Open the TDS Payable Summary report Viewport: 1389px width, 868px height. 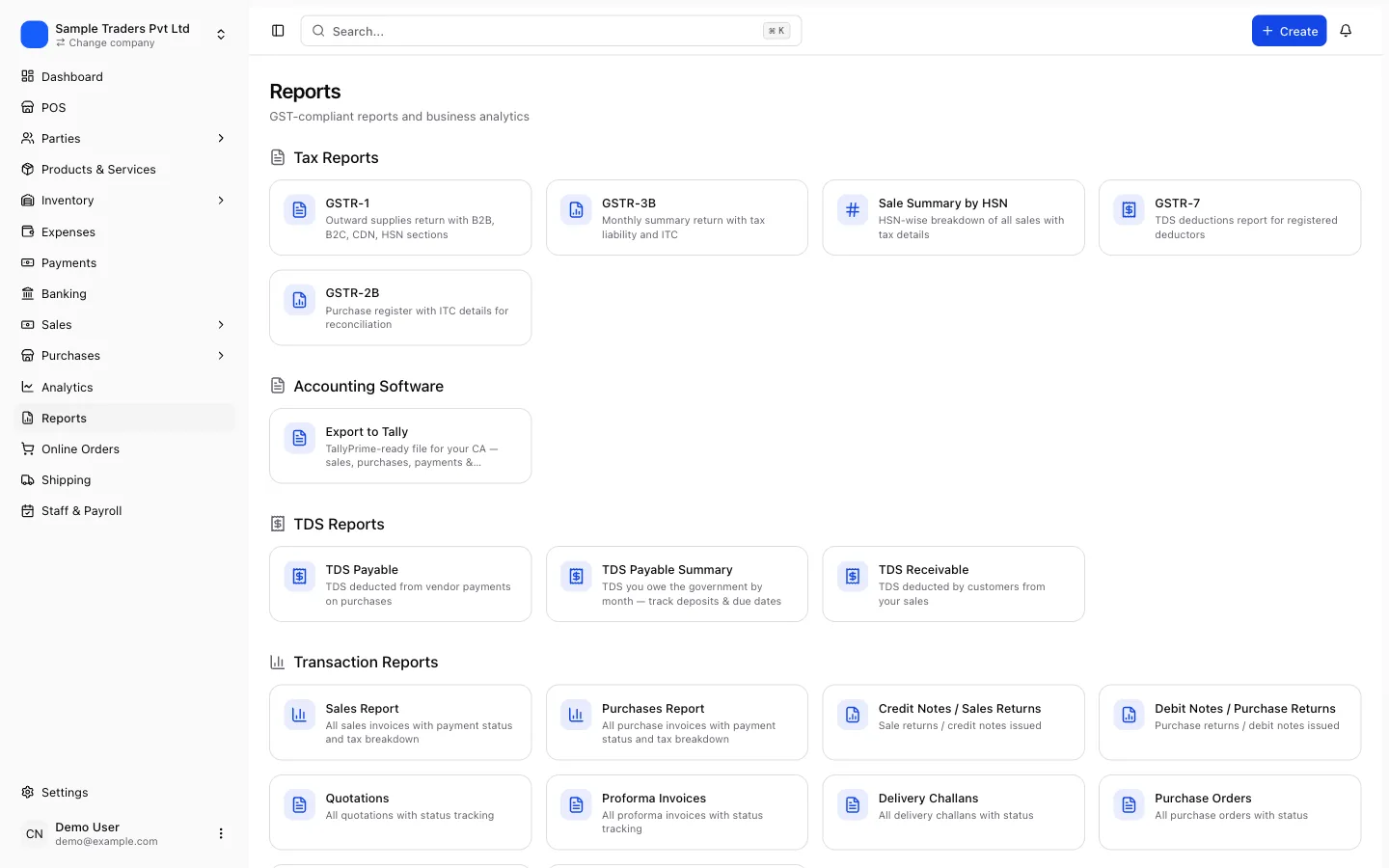[677, 584]
